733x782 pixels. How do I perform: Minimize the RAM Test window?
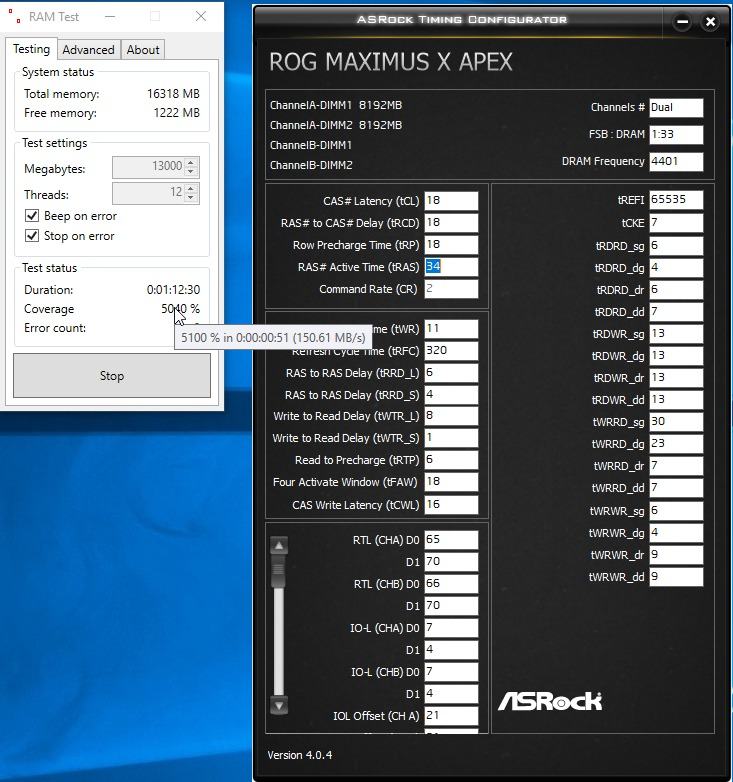[110, 16]
